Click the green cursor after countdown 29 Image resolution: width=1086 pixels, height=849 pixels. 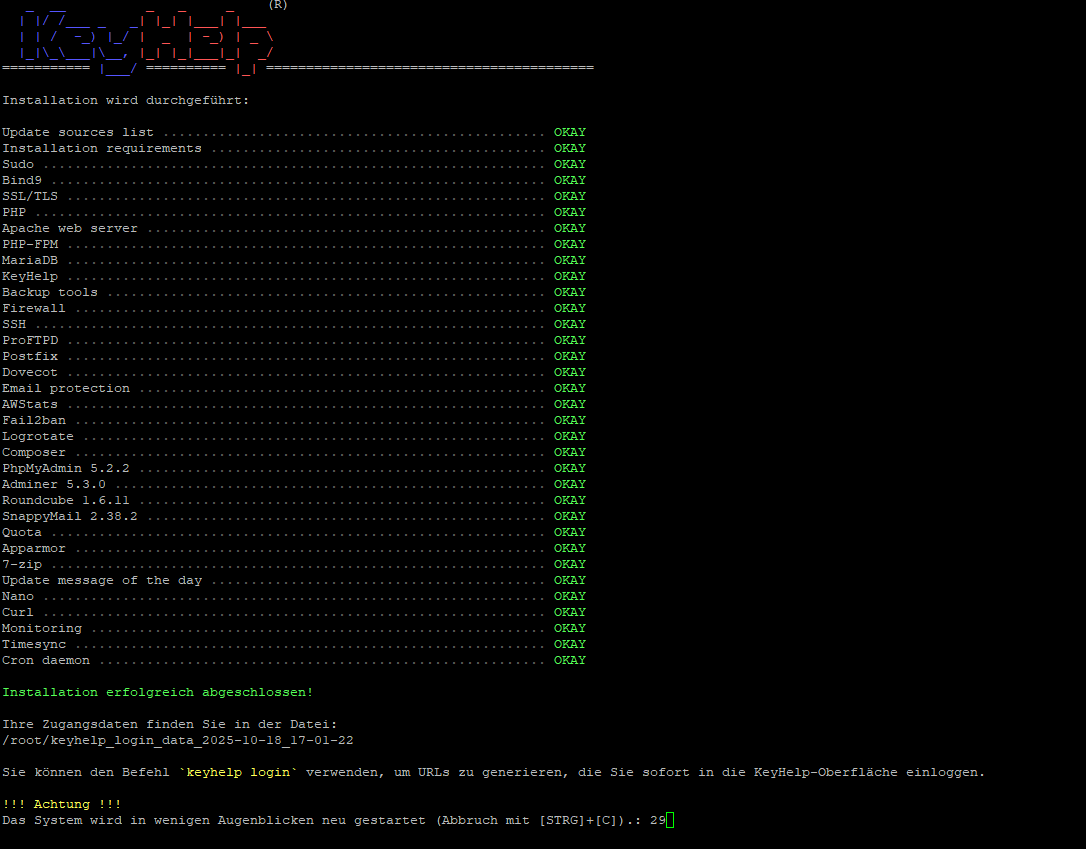tap(670, 821)
